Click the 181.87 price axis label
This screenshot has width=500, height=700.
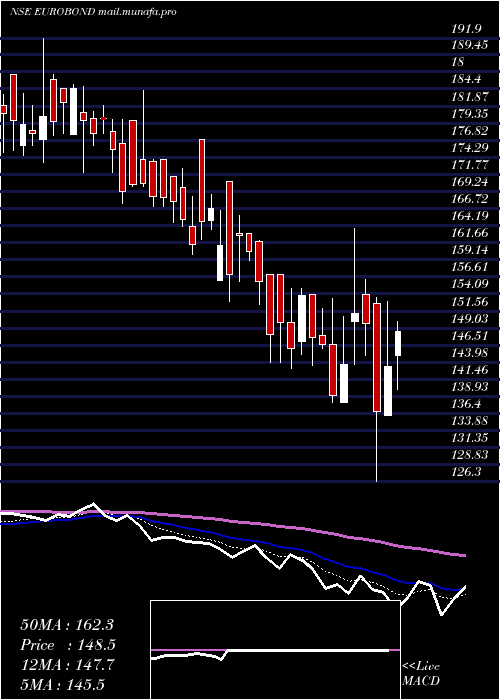pyautogui.click(x=470, y=96)
